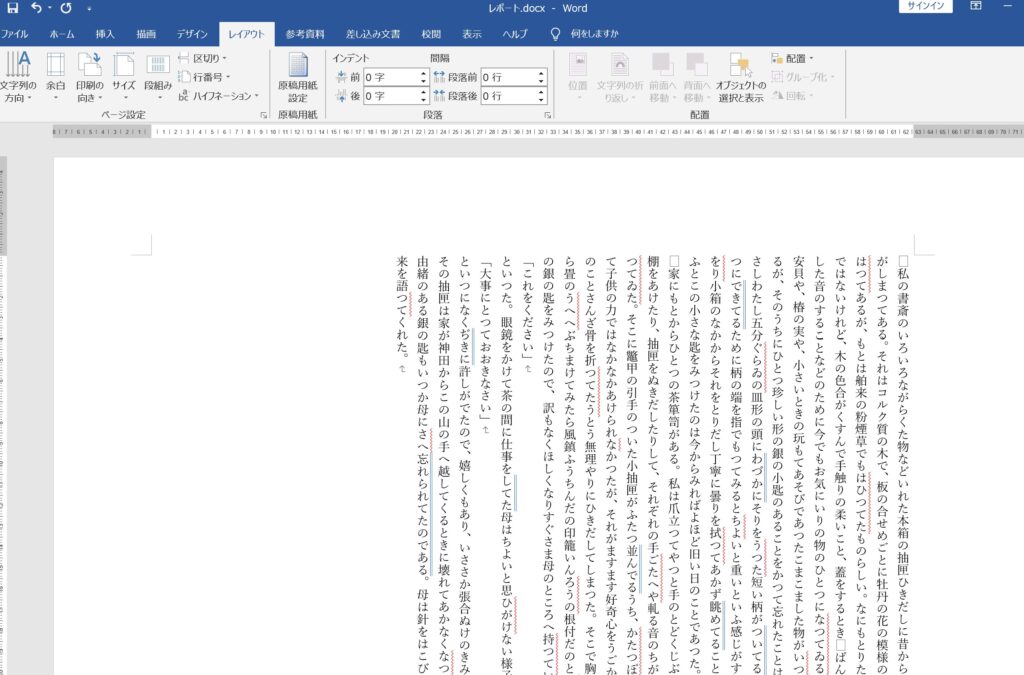Switch to the 校閲 tab
Image resolution: width=1024 pixels, height=675 pixels.
pyautogui.click(x=431, y=34)
